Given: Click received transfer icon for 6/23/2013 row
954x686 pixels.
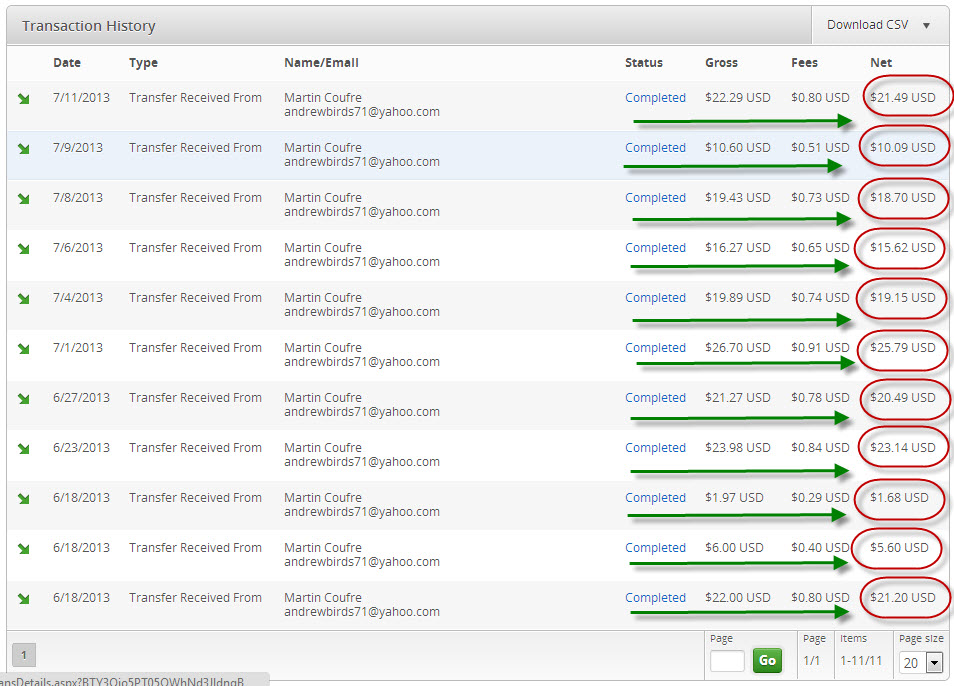Looking at the screenshot, I should (x=24, y=448).
